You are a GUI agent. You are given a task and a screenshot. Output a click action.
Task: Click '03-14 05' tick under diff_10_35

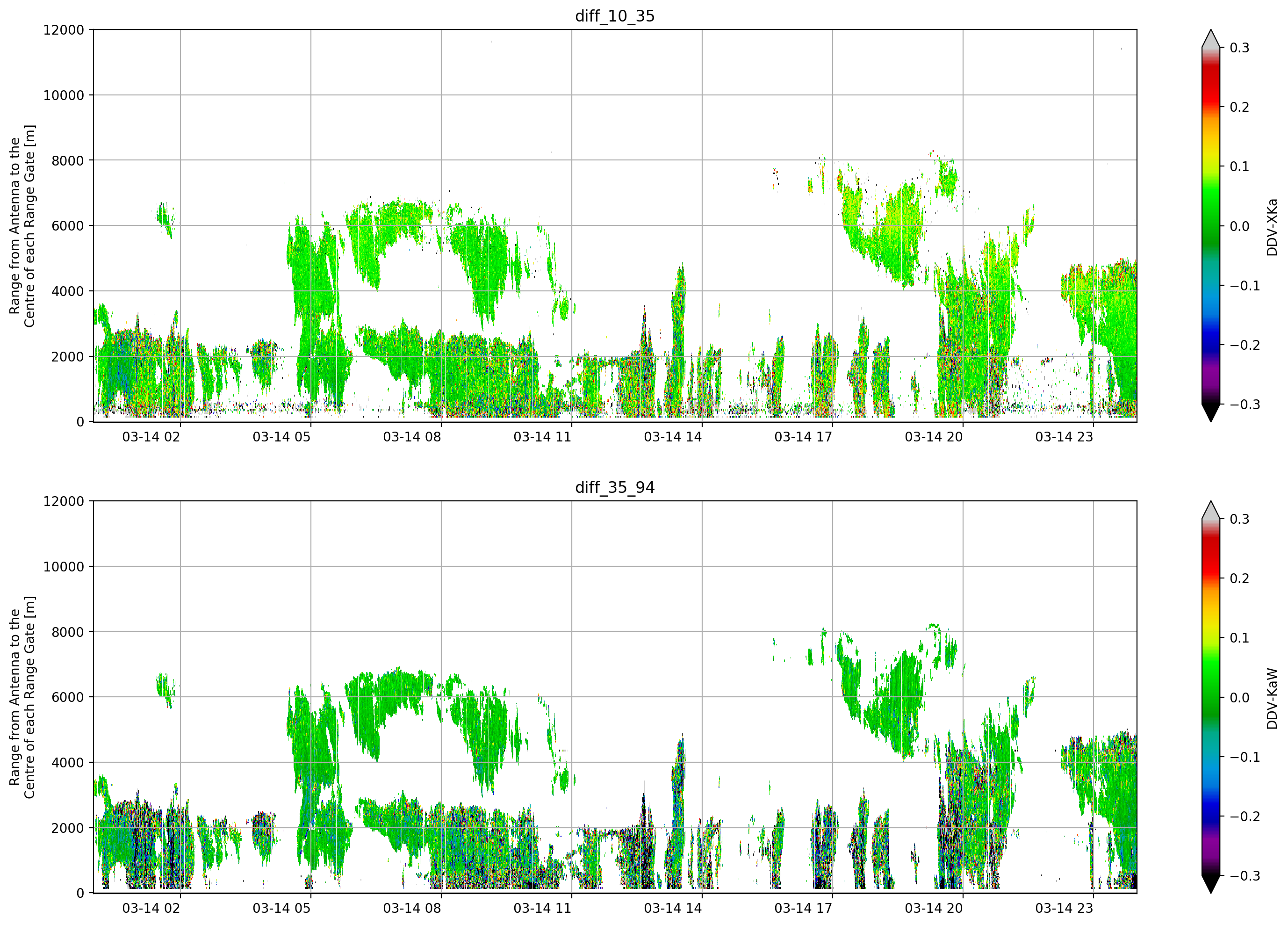(282, 437)
